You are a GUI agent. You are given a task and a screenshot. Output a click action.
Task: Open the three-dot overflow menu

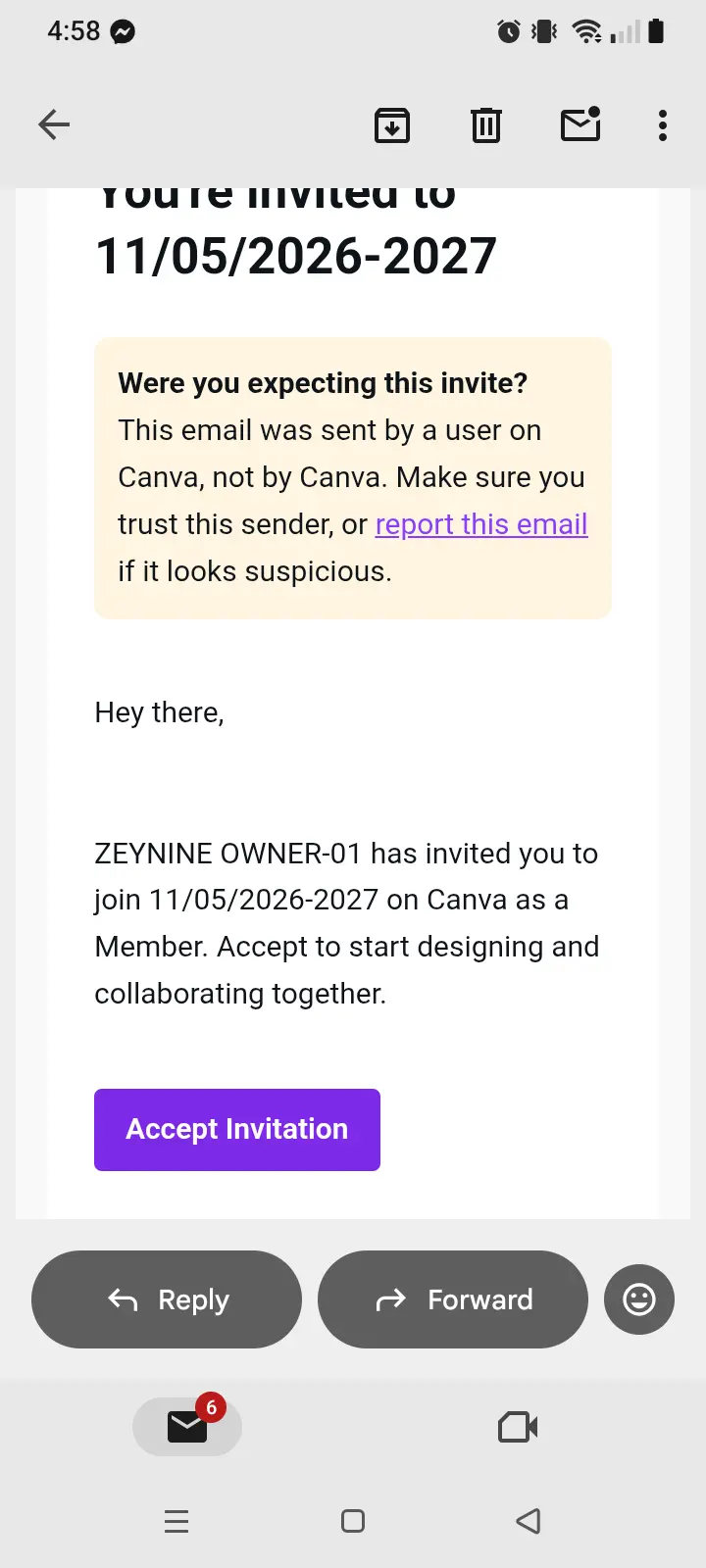(x=663, y=125)
